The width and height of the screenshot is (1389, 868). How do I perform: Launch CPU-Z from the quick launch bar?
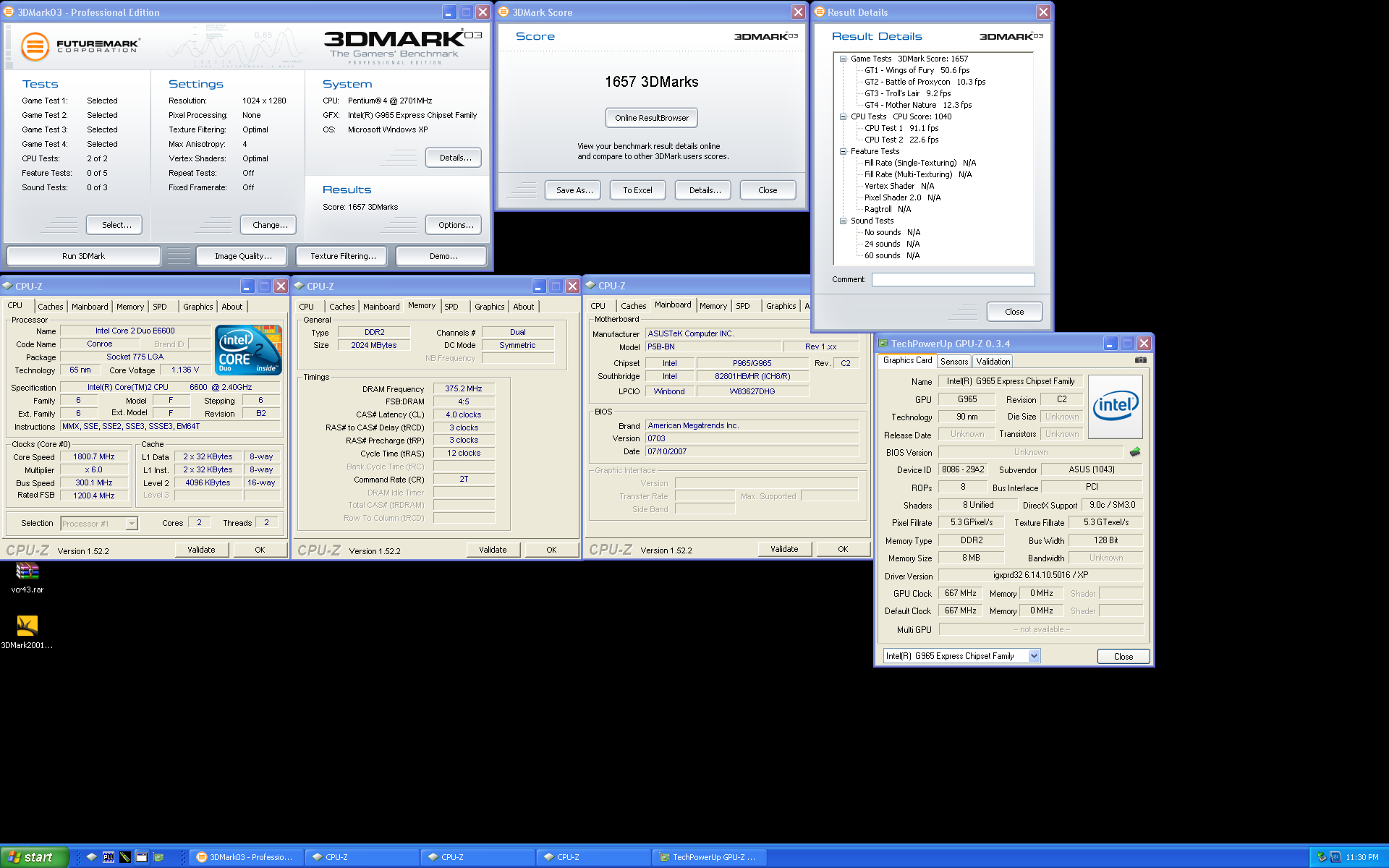point(91,857)
